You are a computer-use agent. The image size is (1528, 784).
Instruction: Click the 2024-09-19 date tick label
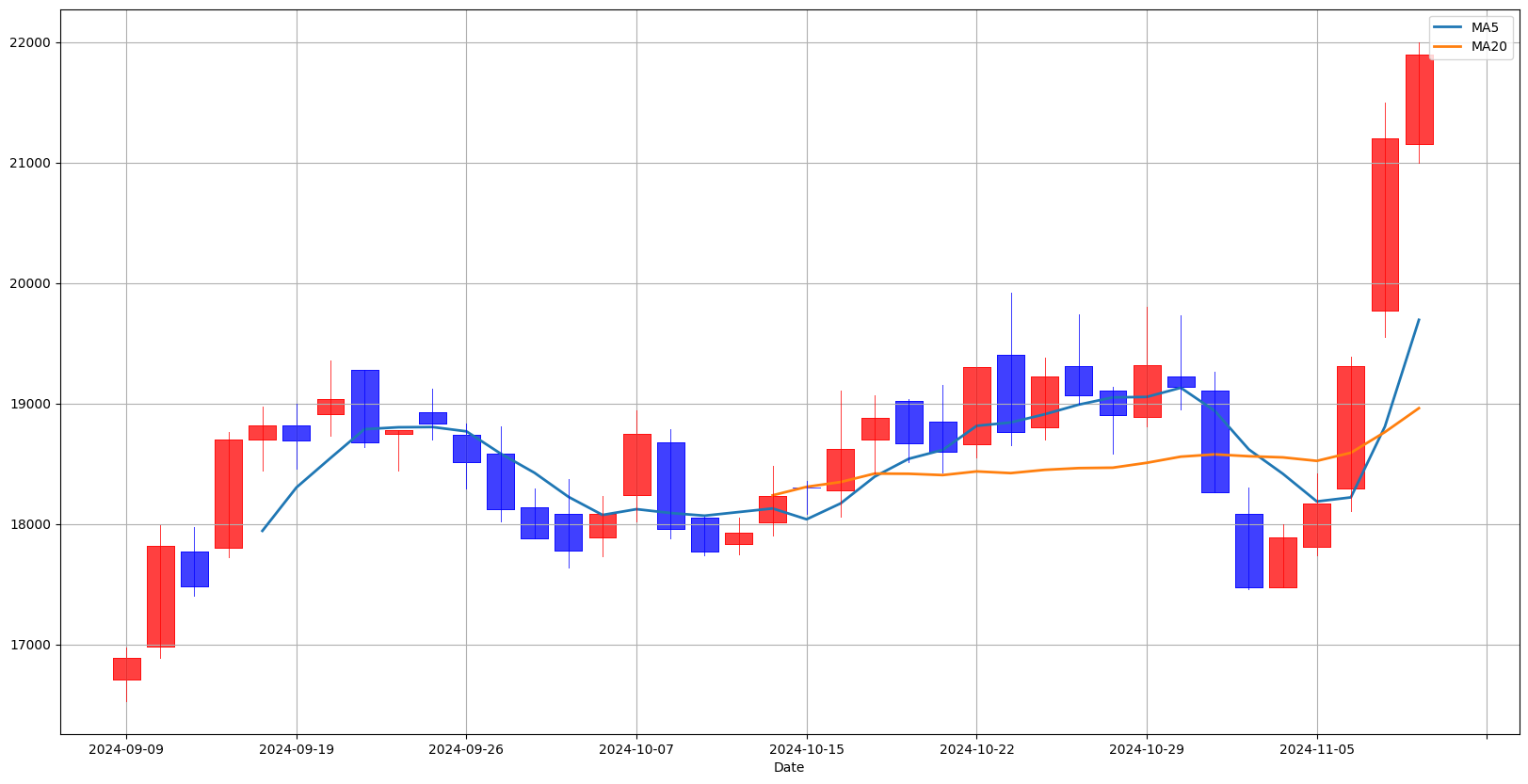[x=297, y=749]
